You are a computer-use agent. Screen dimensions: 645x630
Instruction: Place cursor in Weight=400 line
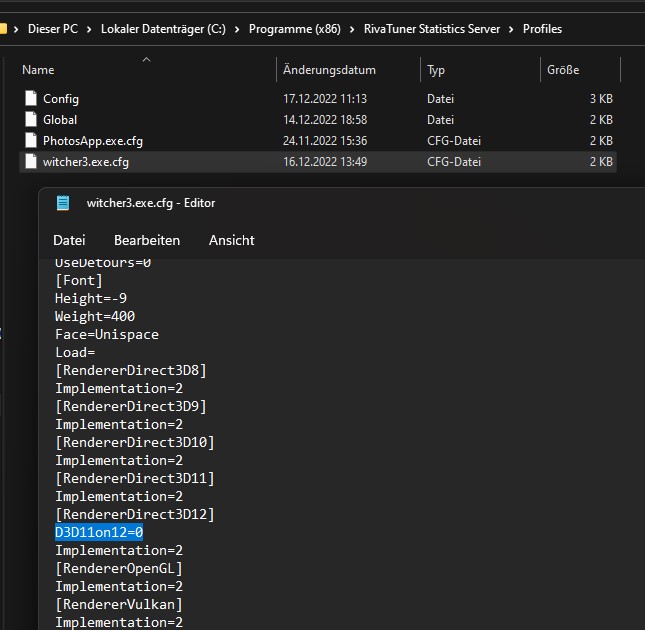click(95, 316)
